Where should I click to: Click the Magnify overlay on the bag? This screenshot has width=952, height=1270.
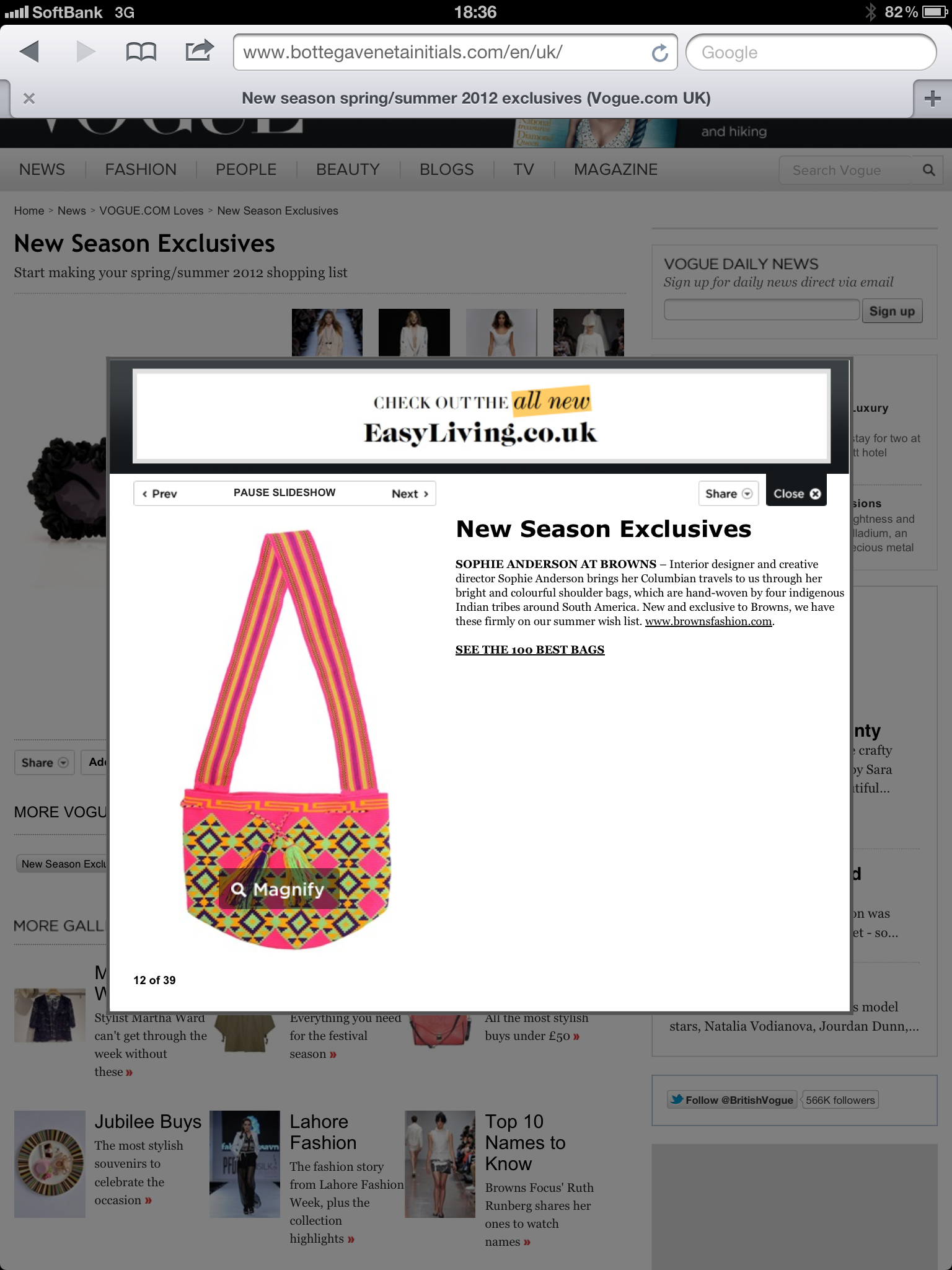(278, 889)
